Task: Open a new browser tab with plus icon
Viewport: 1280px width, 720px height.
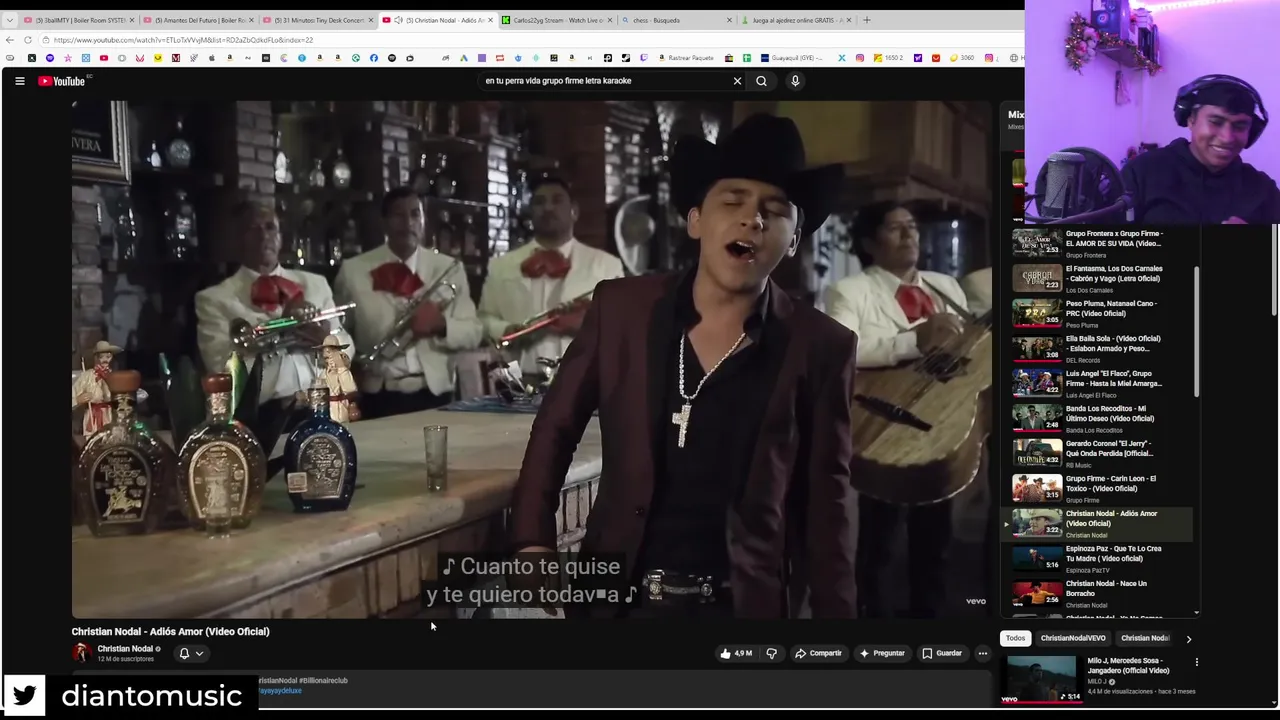Action: (x=866, y=20)
